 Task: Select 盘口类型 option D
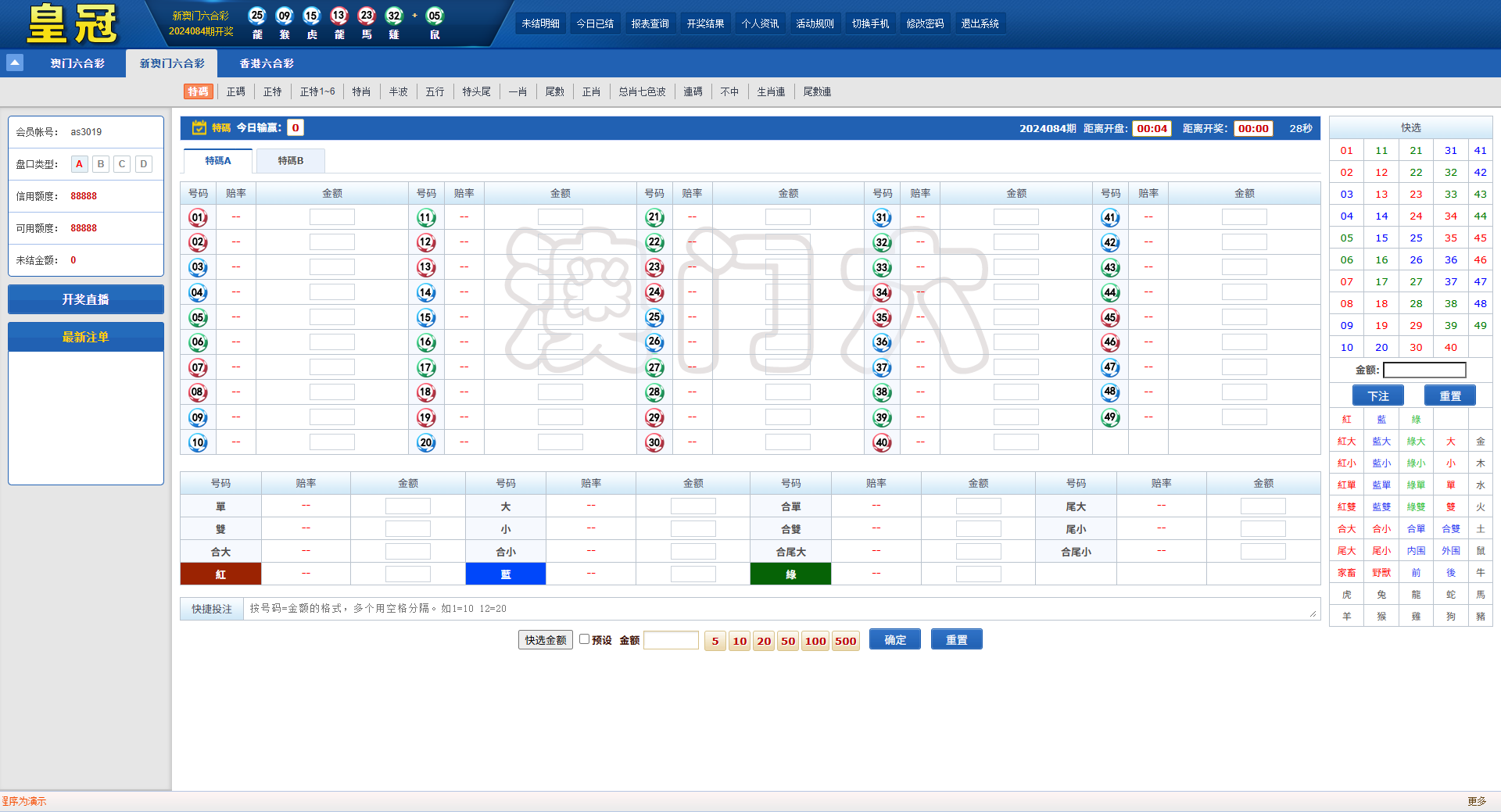point(143,164)
